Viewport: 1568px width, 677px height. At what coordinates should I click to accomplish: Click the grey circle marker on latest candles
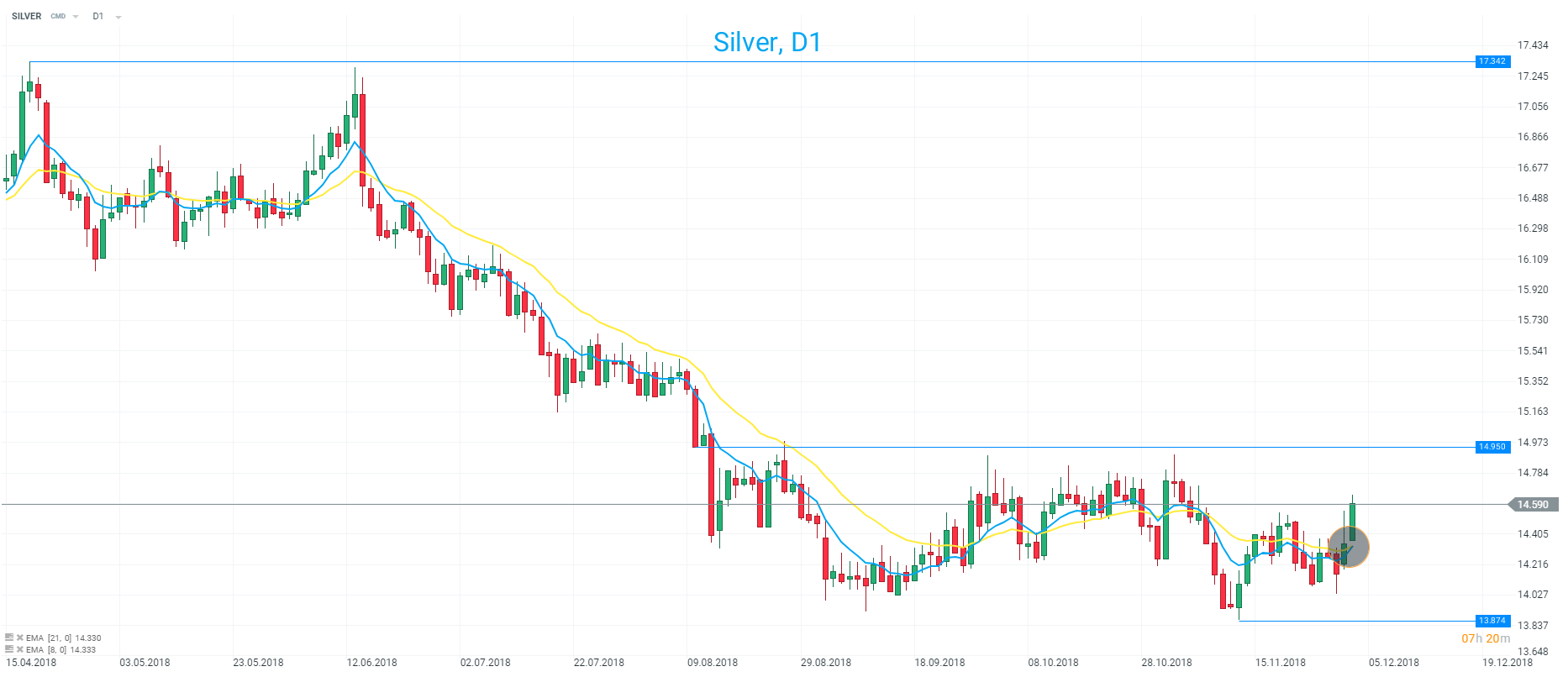[x=1348, y=547]
